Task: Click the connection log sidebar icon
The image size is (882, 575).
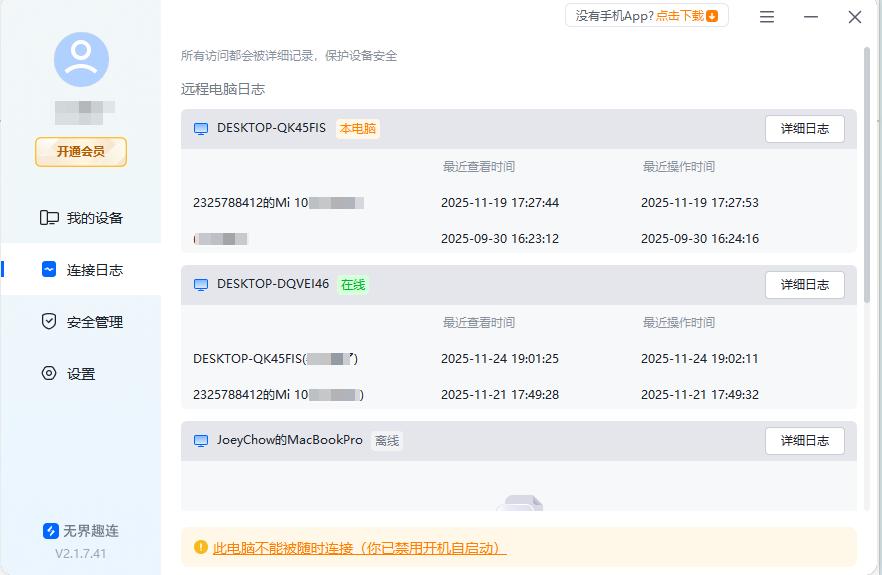Action: coord(49,269)
